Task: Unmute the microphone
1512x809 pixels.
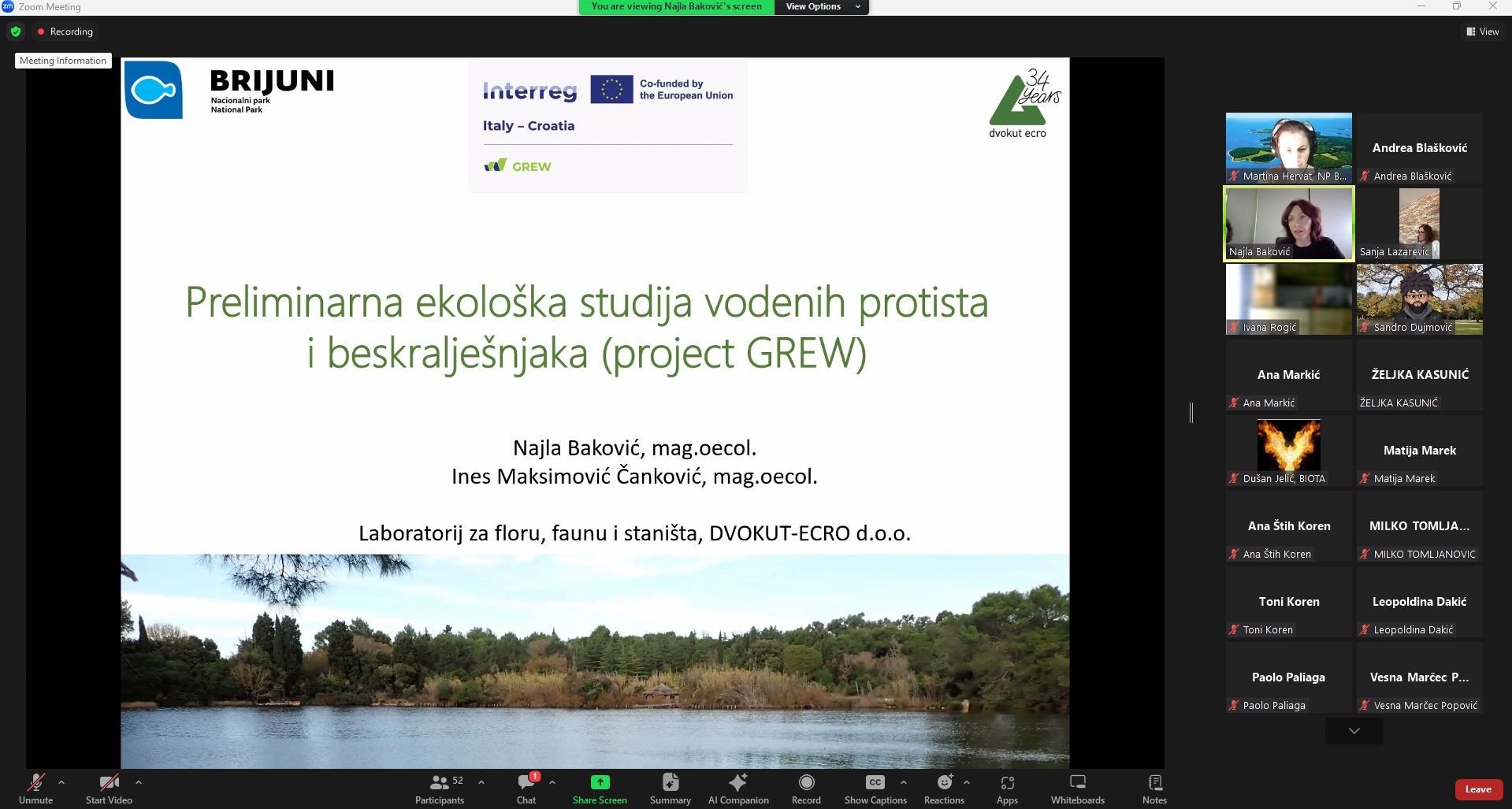Action: click(x=35, y=789)
